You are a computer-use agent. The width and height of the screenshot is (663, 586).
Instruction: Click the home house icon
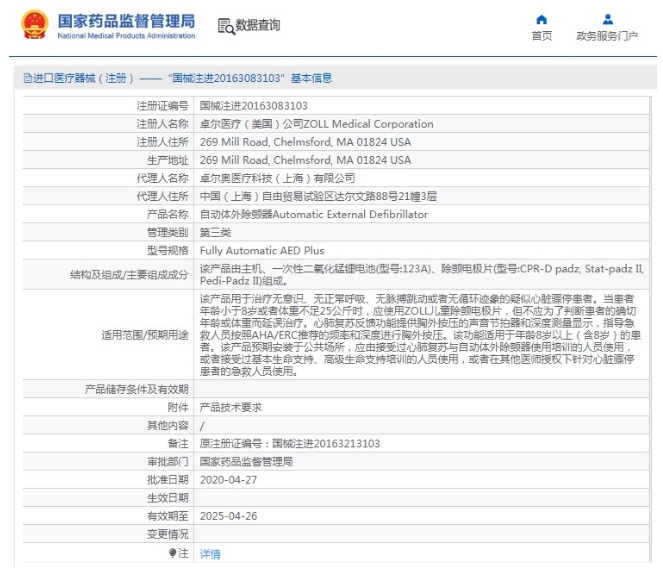(541, 19)
